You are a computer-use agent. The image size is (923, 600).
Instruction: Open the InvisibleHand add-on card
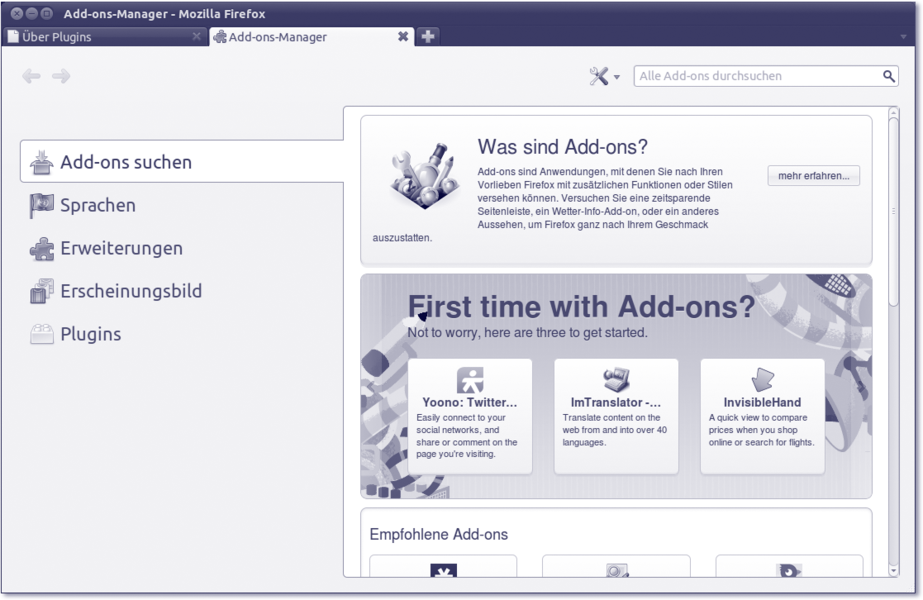coord(762,416)
